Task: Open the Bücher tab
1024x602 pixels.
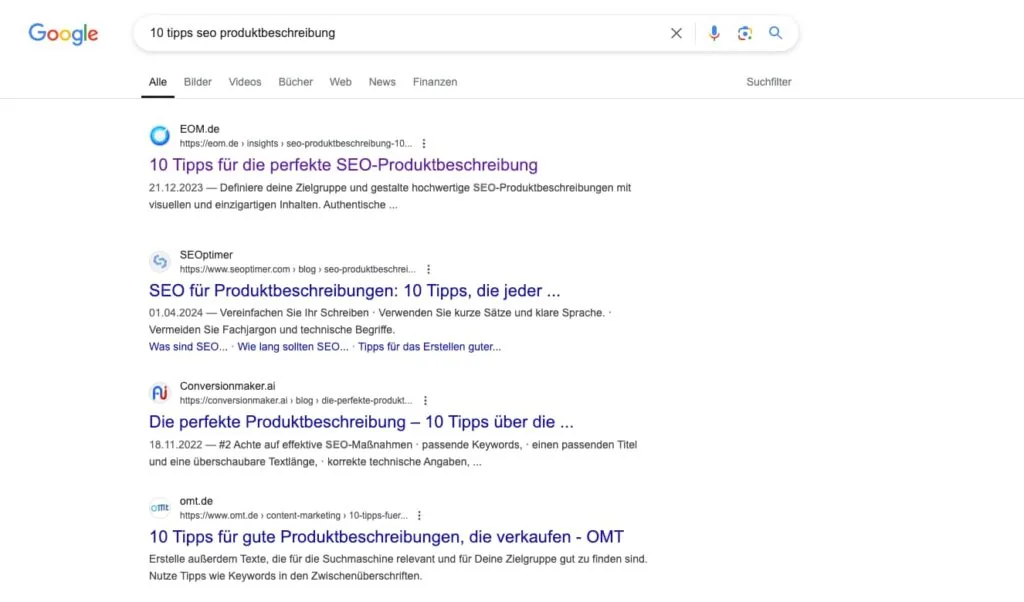Action: pos(296,82)
